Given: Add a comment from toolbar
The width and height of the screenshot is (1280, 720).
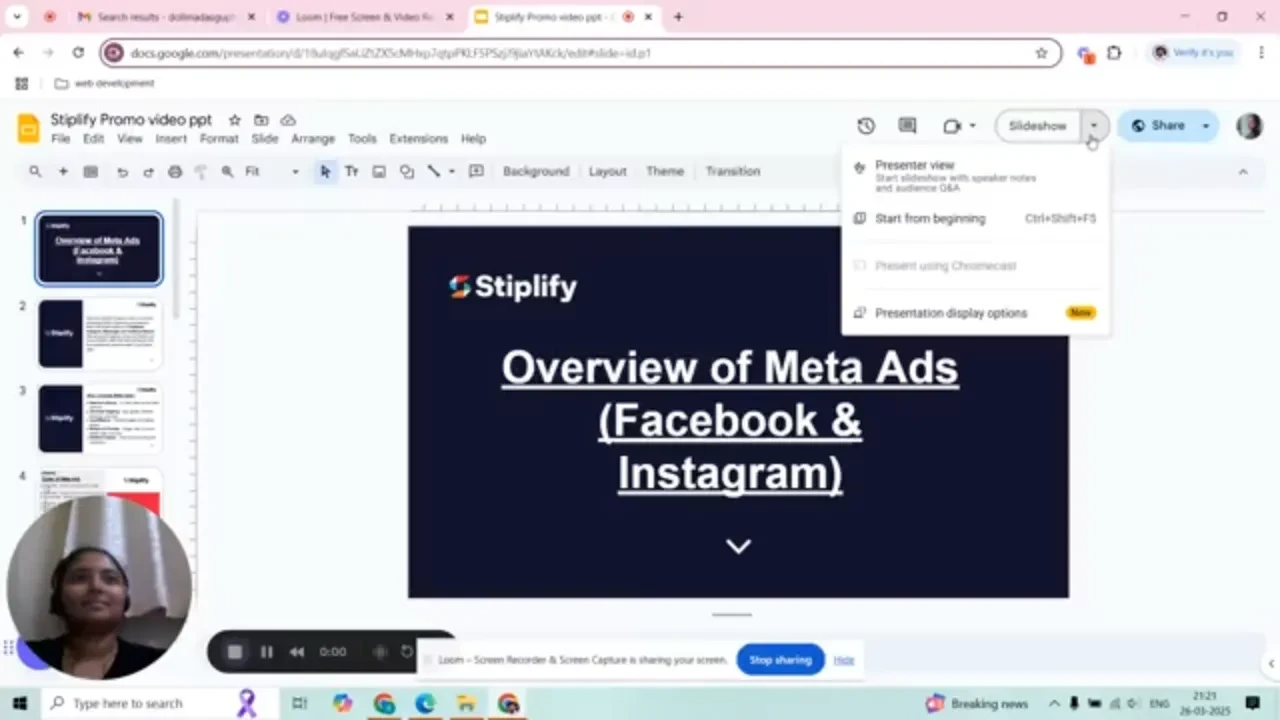Looking at the screenshot, I should [476, 172].
